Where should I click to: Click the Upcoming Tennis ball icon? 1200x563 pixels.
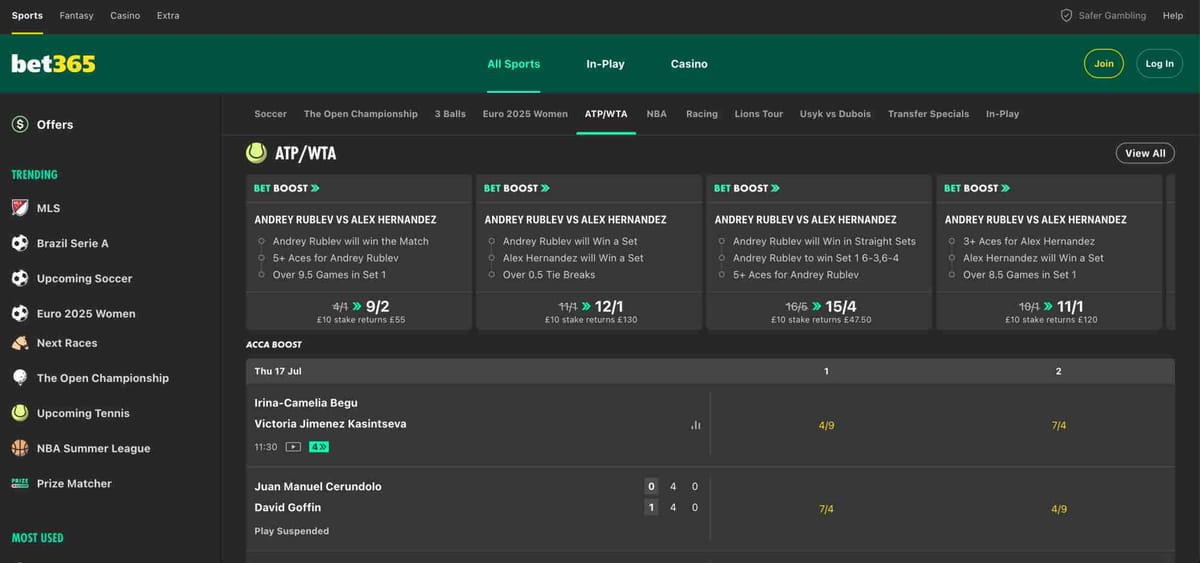click(20, 413)
